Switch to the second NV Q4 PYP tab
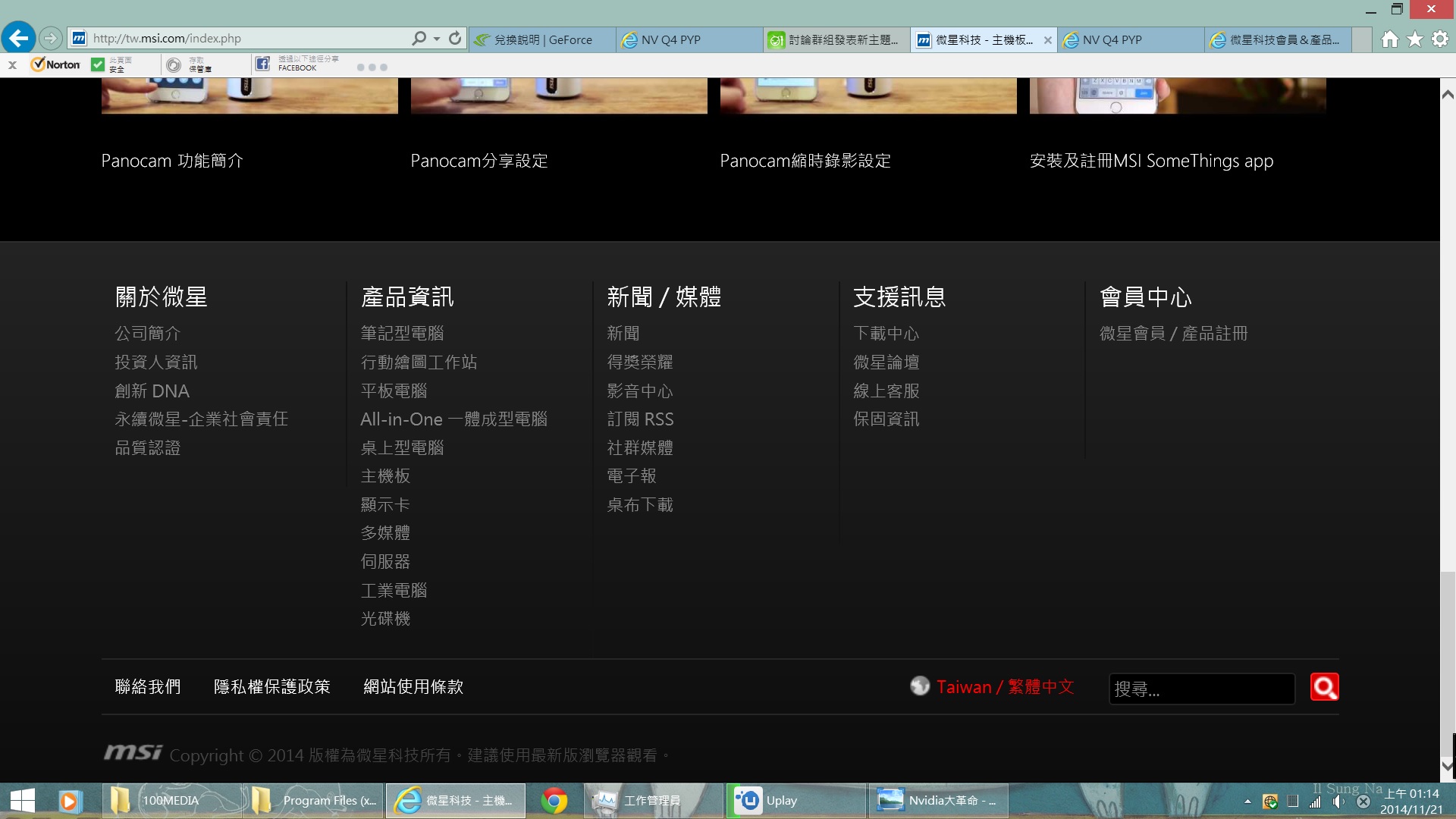The width and height of the screenshot is (1456, 819). [1131, 39]
